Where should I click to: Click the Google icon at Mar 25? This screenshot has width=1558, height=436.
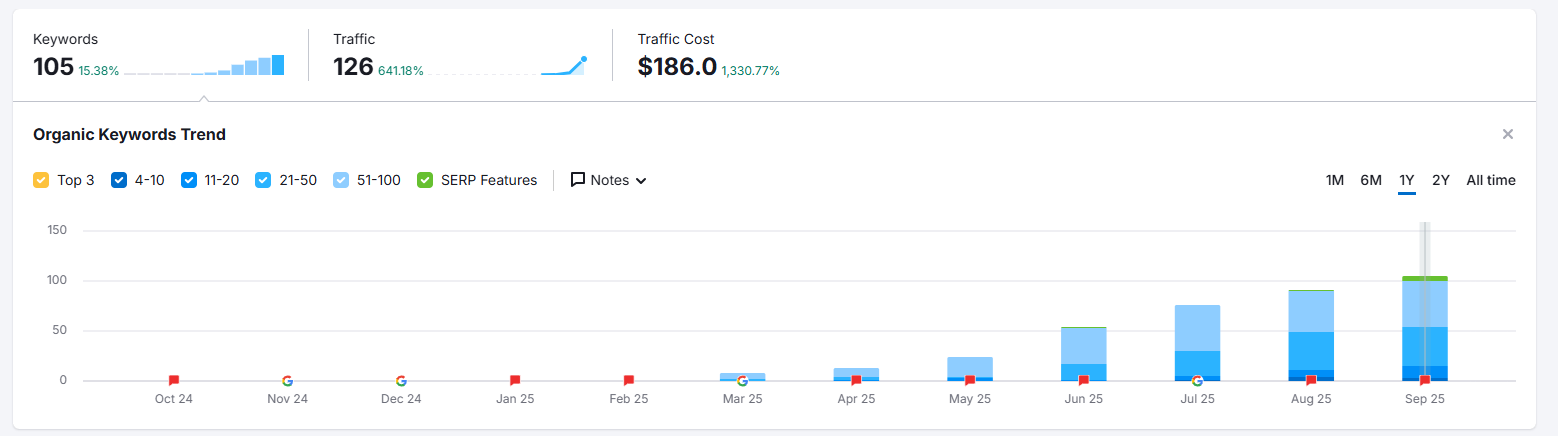(x=742, y=380)
